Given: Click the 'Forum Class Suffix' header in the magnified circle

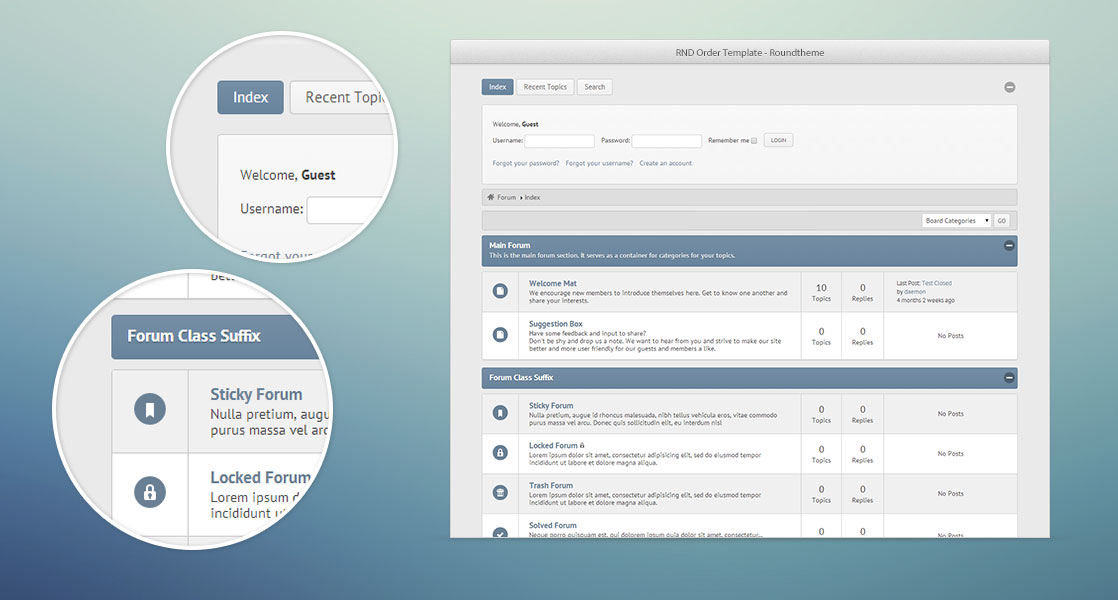Looking at the screenshot, I should (217, 337).
